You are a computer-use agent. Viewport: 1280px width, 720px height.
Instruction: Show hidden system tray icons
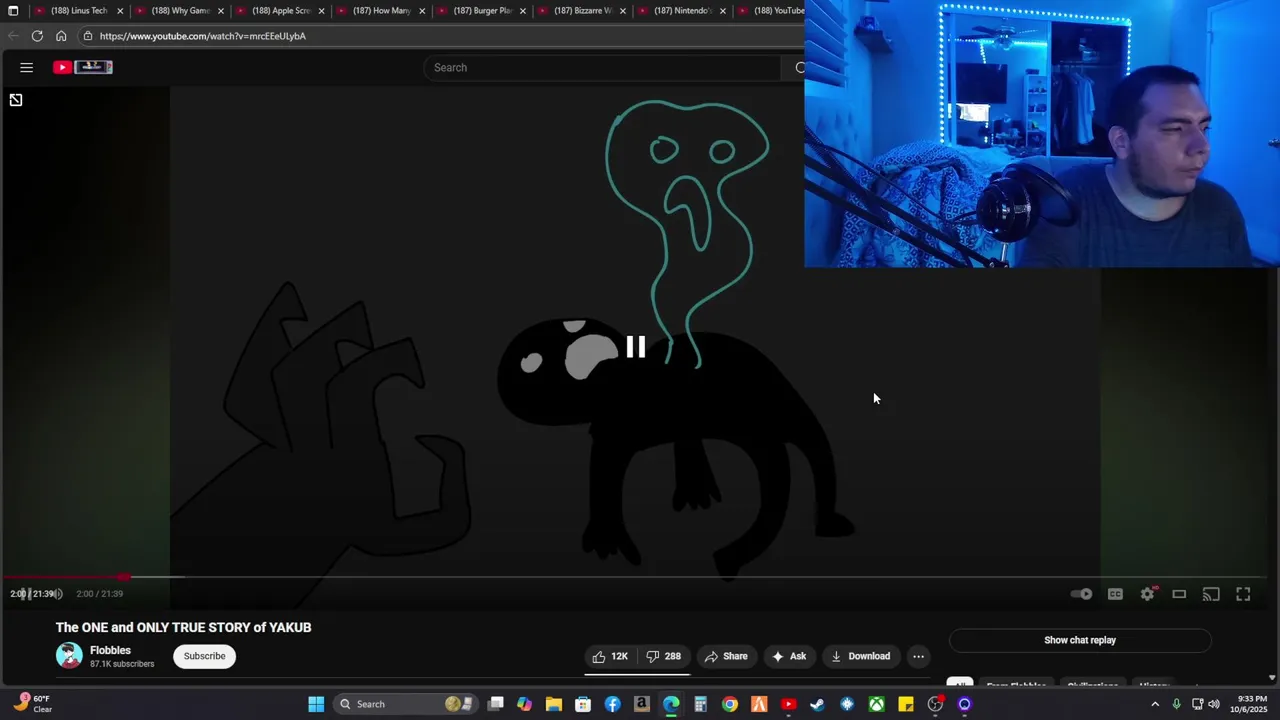1155,704
